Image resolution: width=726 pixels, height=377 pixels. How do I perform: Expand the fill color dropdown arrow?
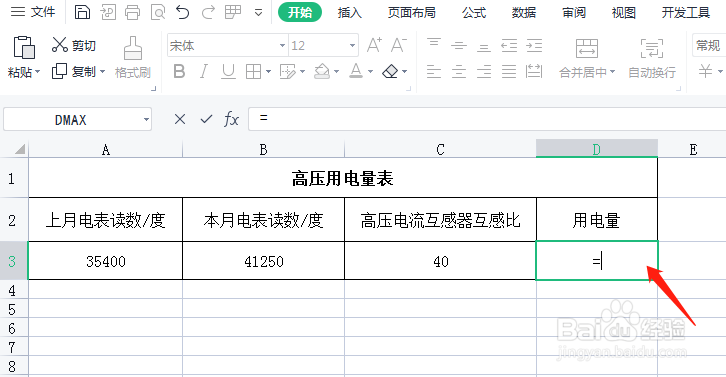[x=336, y=72]
